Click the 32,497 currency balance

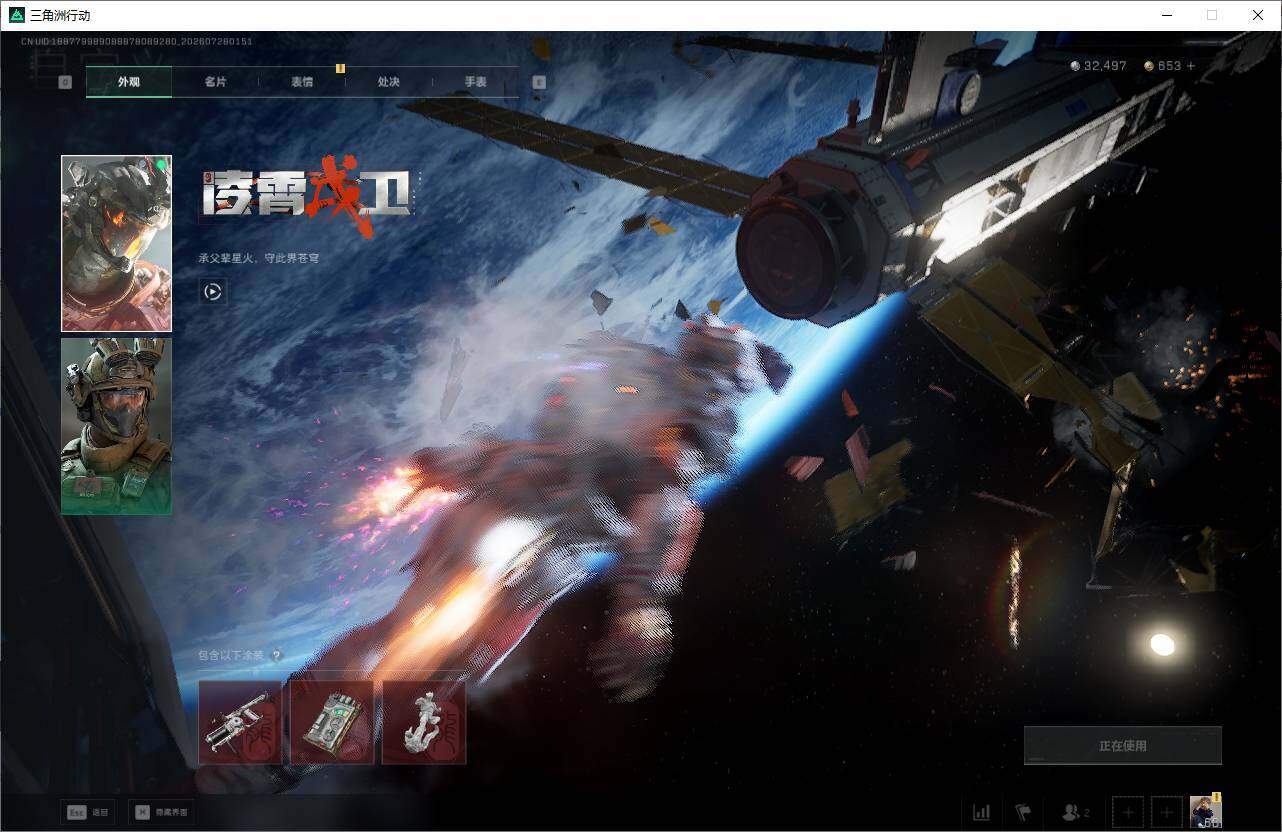(x=1098, y=66)
